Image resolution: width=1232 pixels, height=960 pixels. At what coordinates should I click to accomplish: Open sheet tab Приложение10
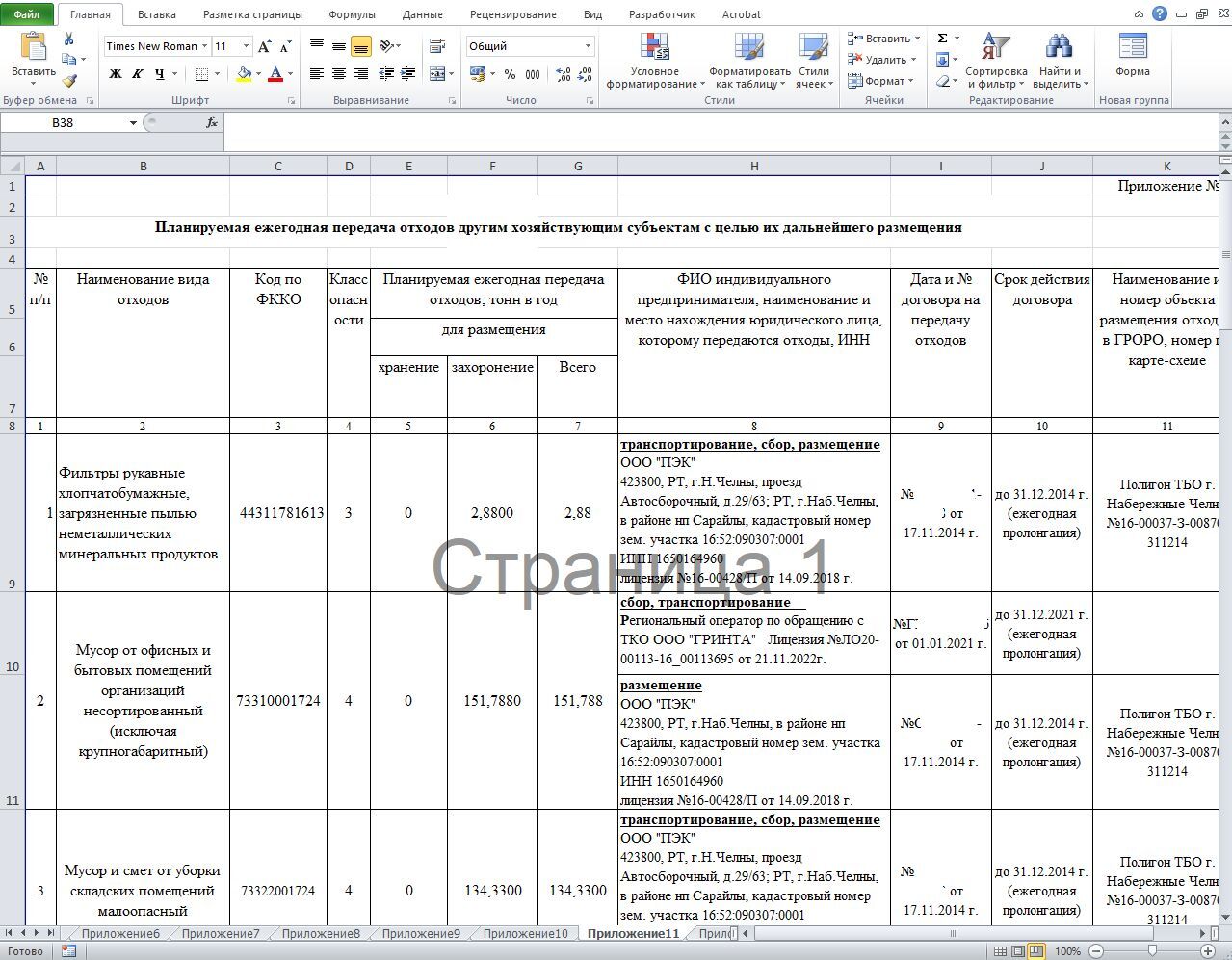525,933
